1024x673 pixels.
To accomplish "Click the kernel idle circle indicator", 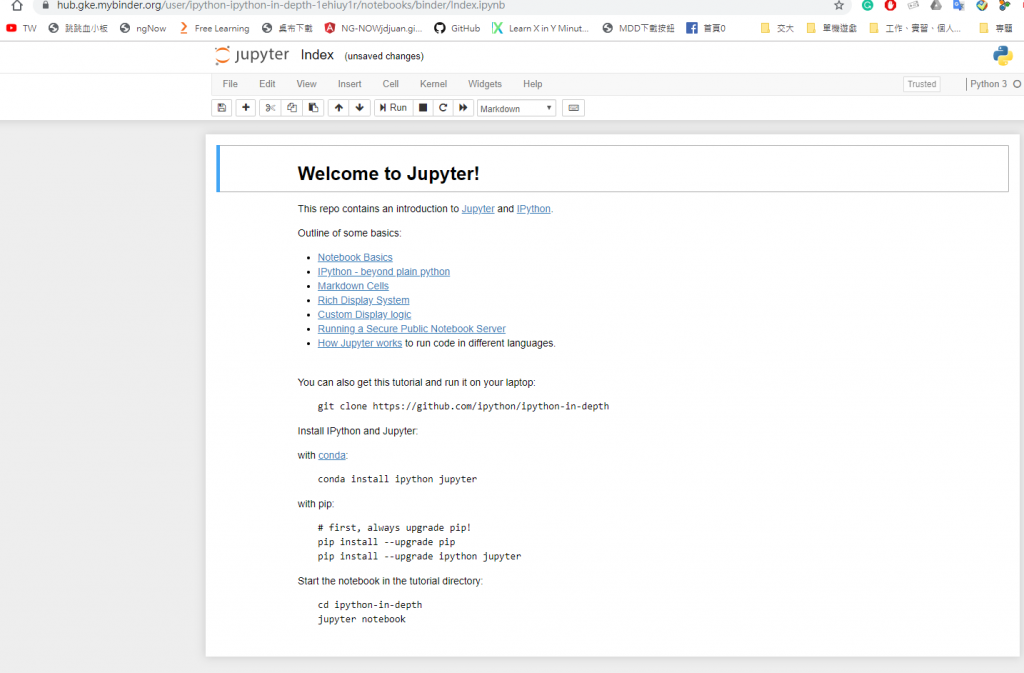I will pyautogui.click(x=1017, y=84).
